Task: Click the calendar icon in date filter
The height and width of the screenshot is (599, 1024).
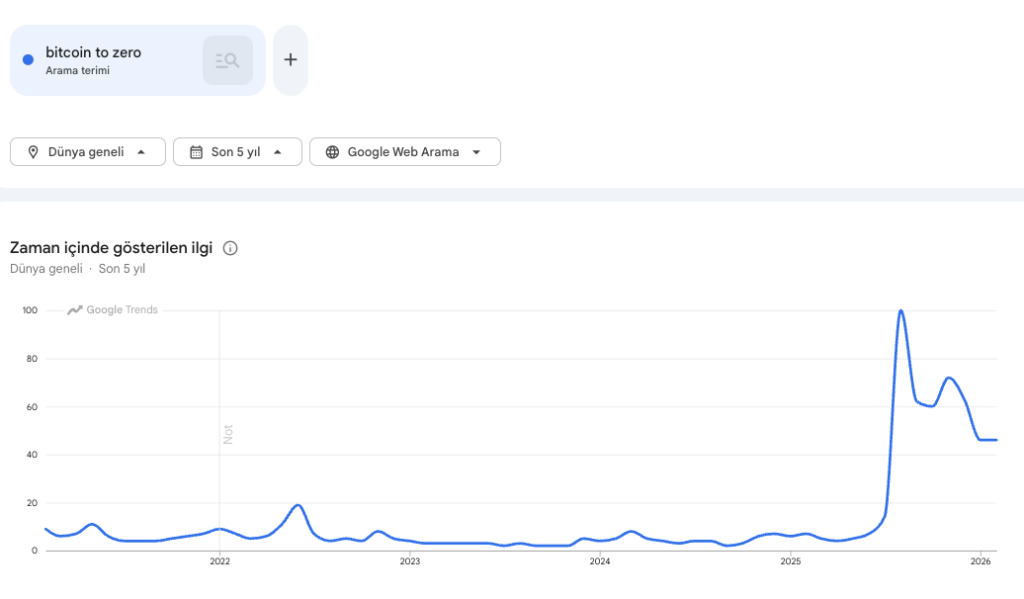Action: coord(196,152)
